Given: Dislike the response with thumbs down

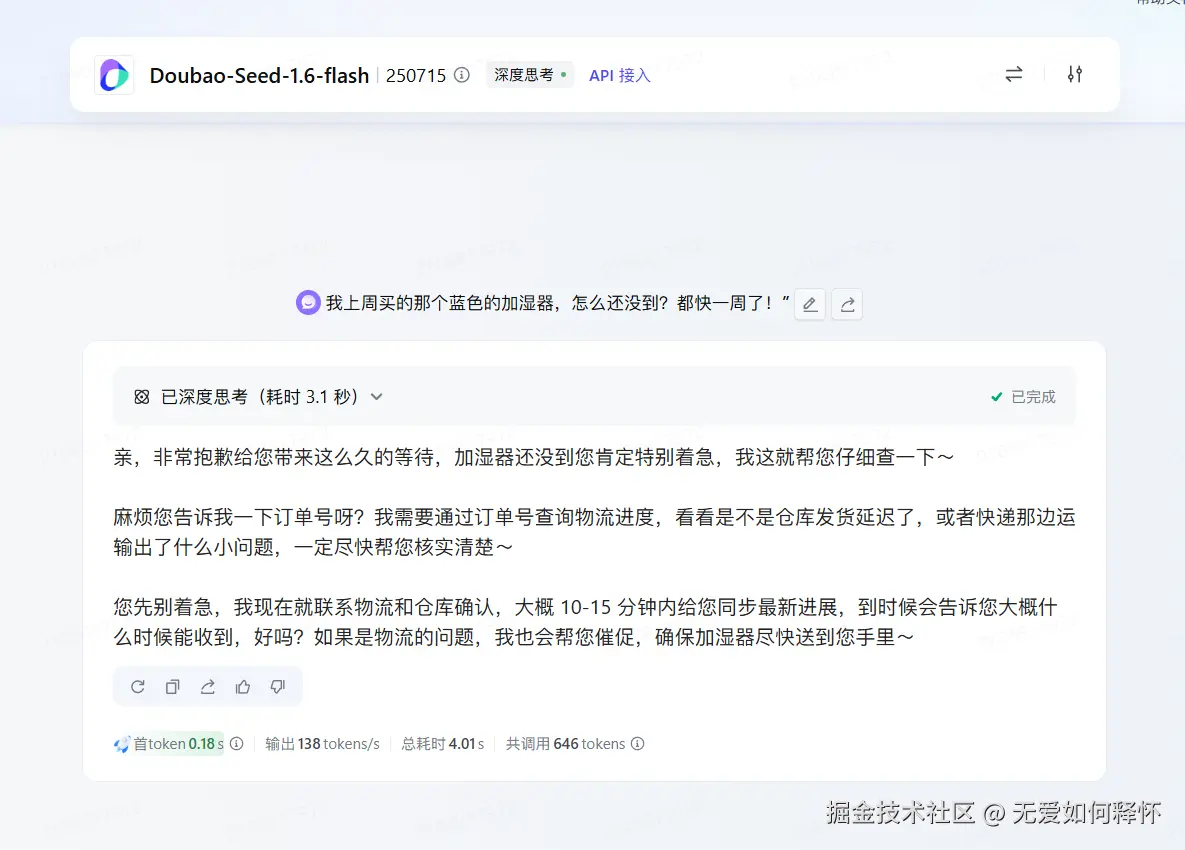Looking at the screenshot, I should (x=278, y=686).
